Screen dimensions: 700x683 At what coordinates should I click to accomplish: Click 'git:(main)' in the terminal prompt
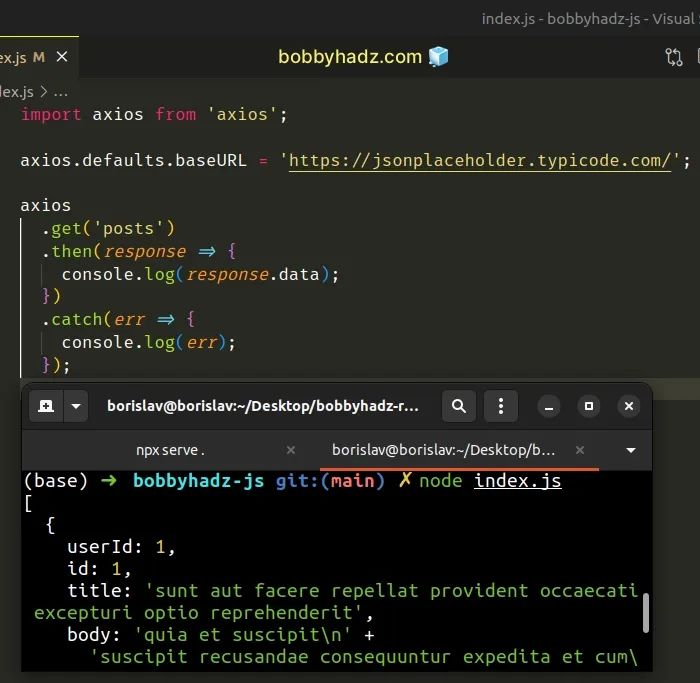coord(330,481)
